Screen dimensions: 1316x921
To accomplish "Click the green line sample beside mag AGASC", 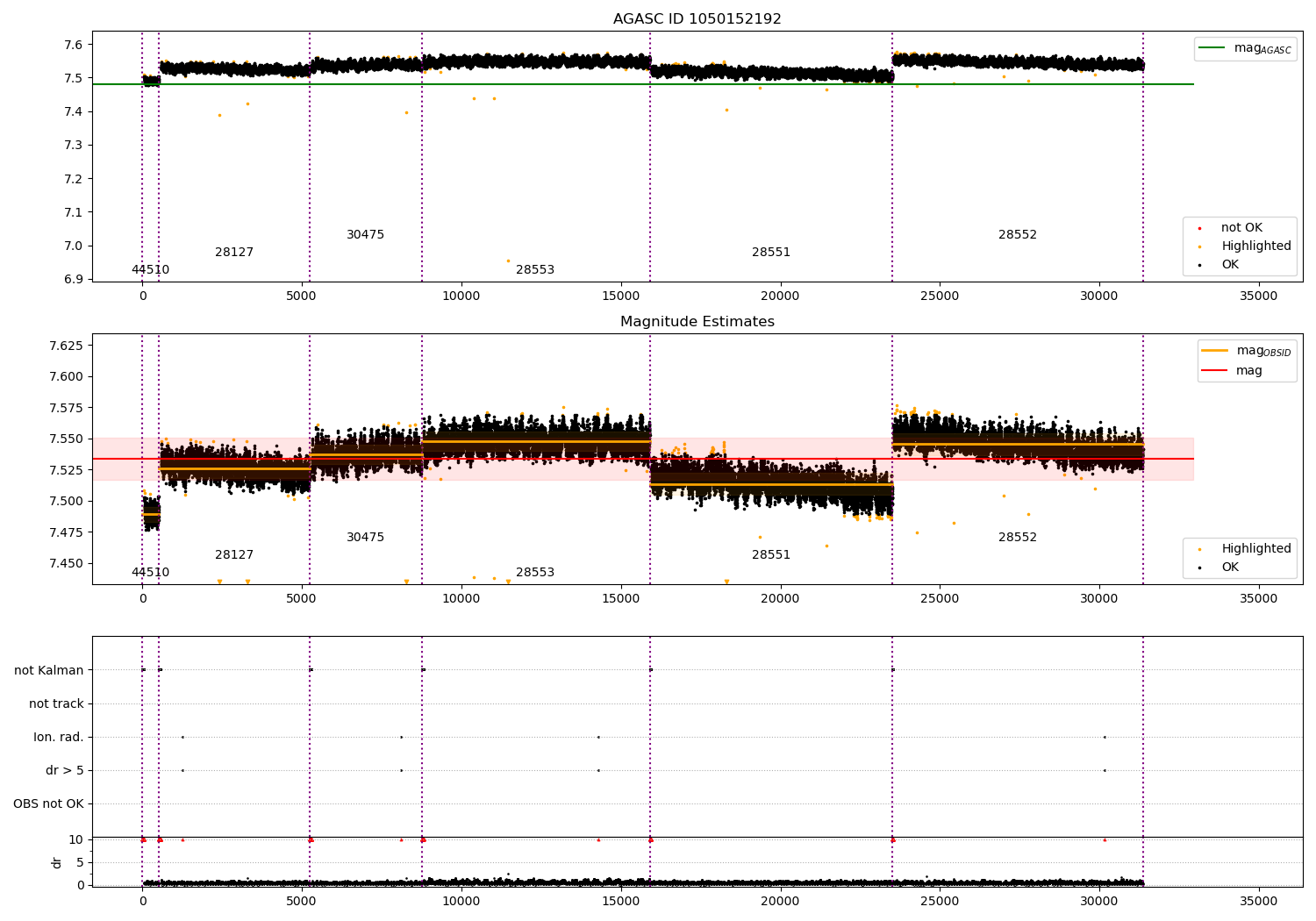I will tap(1212, 48).
